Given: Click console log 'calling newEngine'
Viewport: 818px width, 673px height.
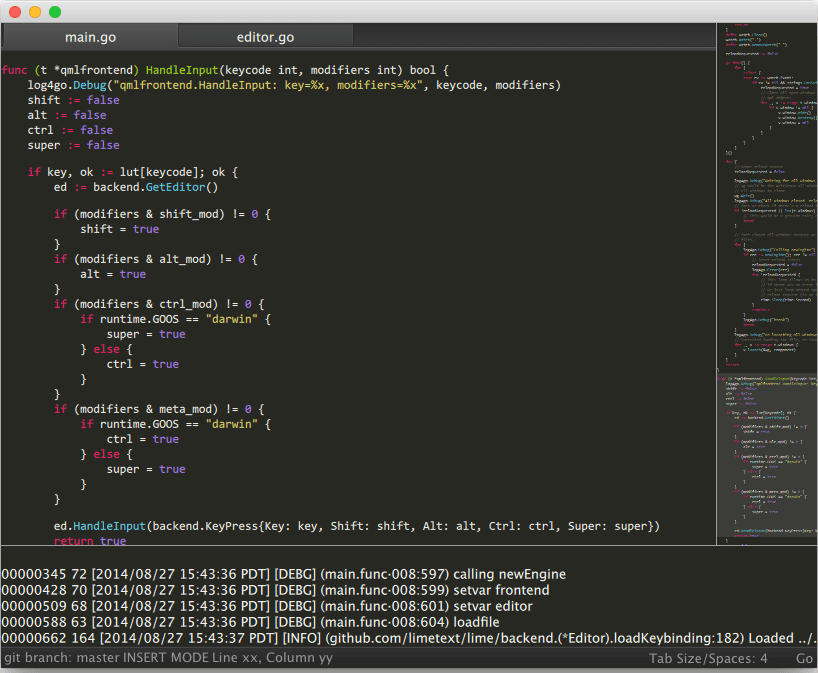Looking at the screenshot, I should pos(283,574).
